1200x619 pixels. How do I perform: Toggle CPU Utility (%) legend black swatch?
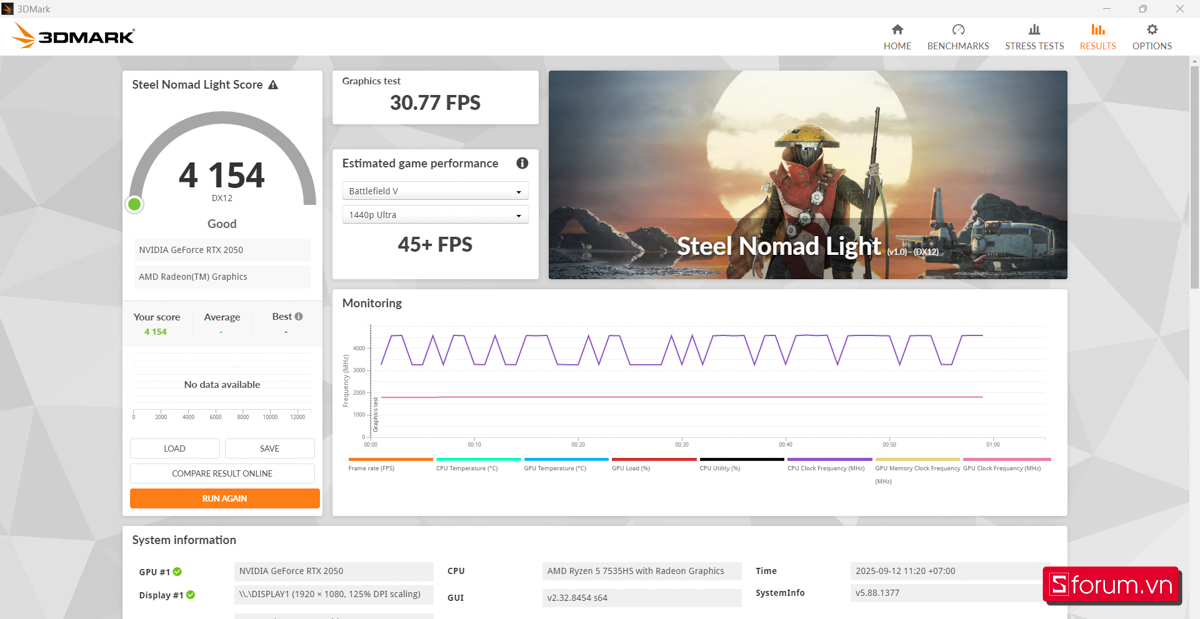(742, 459)
